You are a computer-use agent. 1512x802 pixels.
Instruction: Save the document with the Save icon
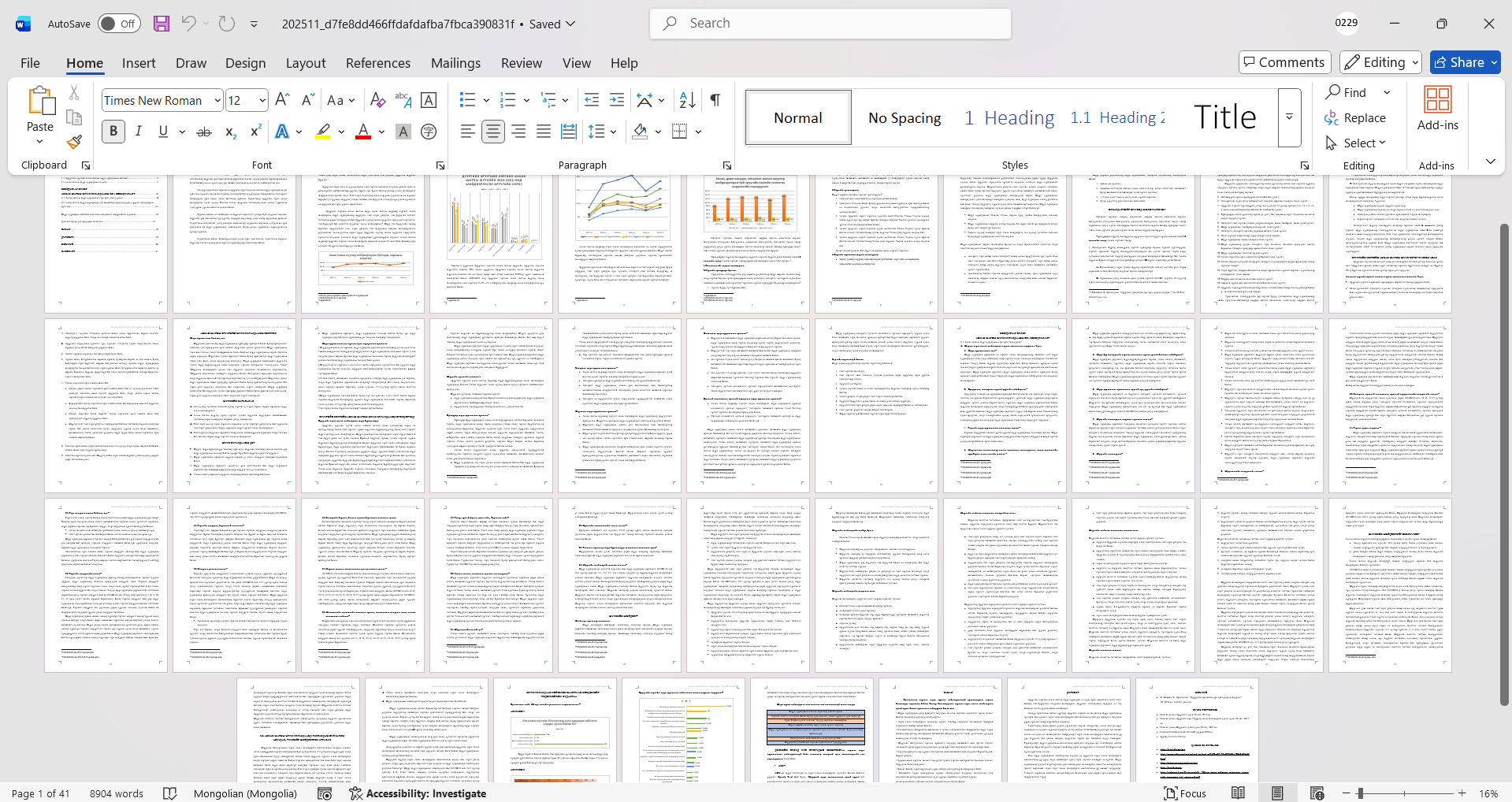tap(162, 24)
